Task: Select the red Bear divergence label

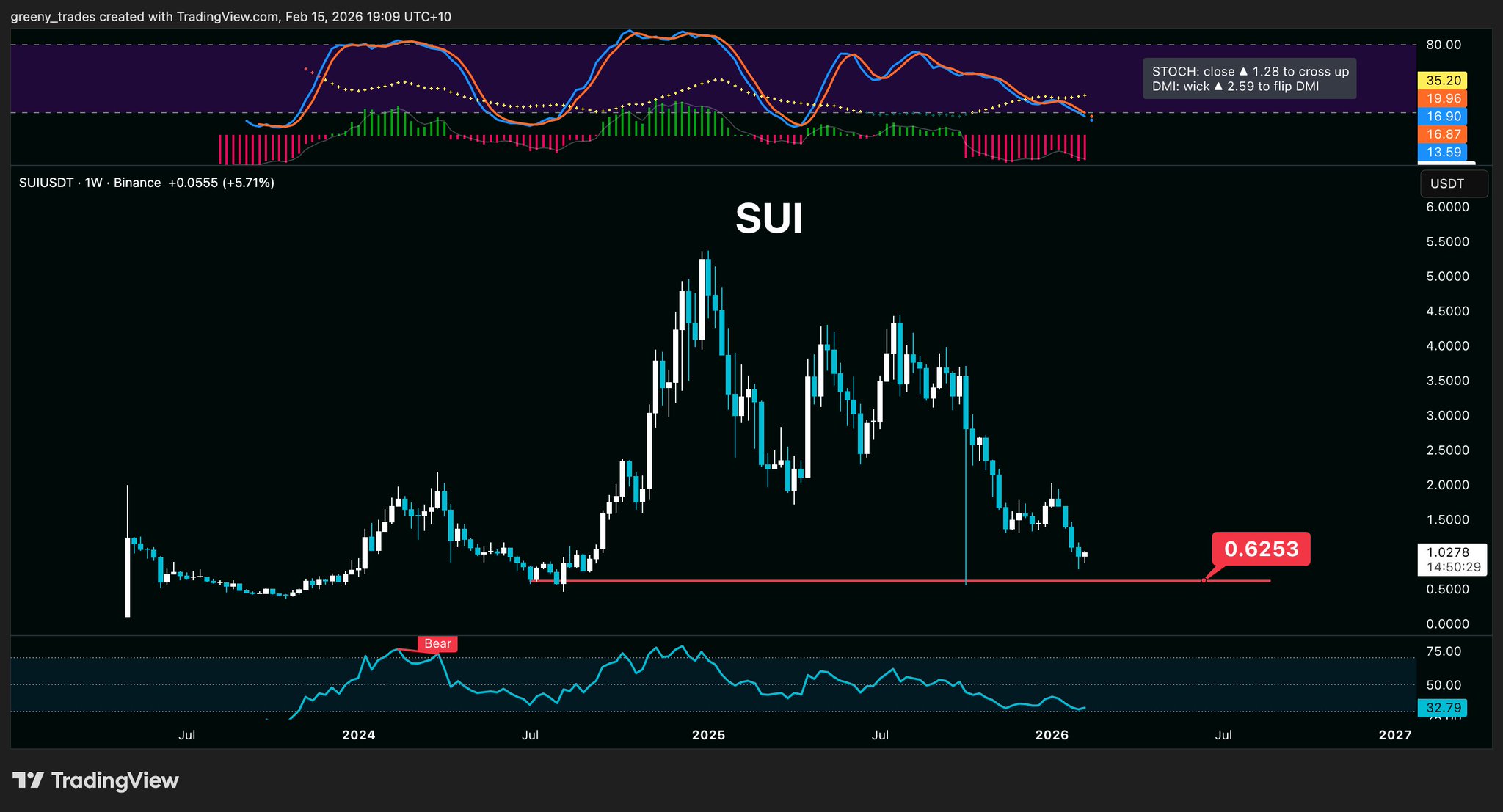Action: 437,644
